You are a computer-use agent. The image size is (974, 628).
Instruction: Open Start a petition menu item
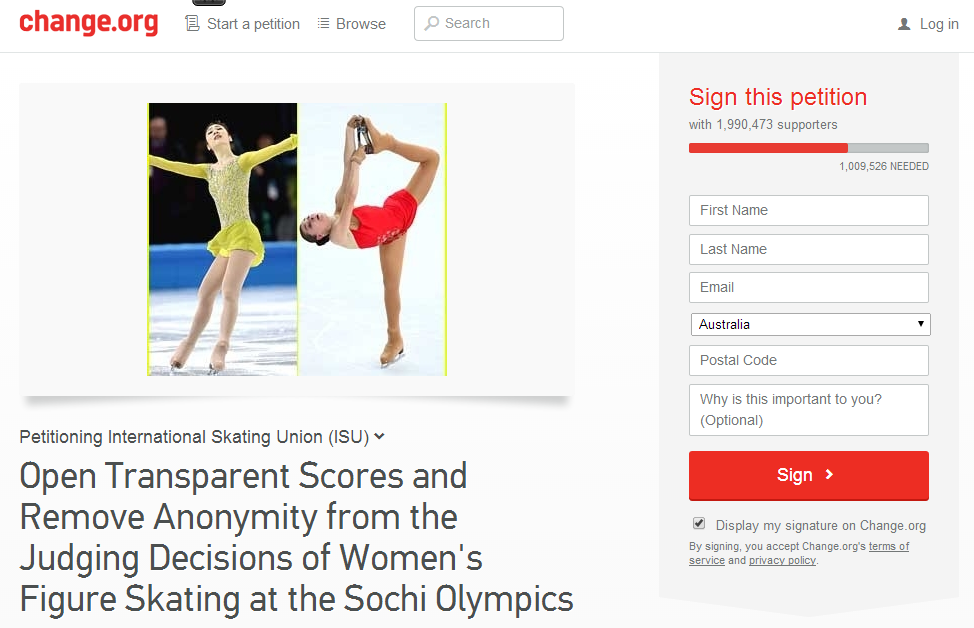(253, 24)
